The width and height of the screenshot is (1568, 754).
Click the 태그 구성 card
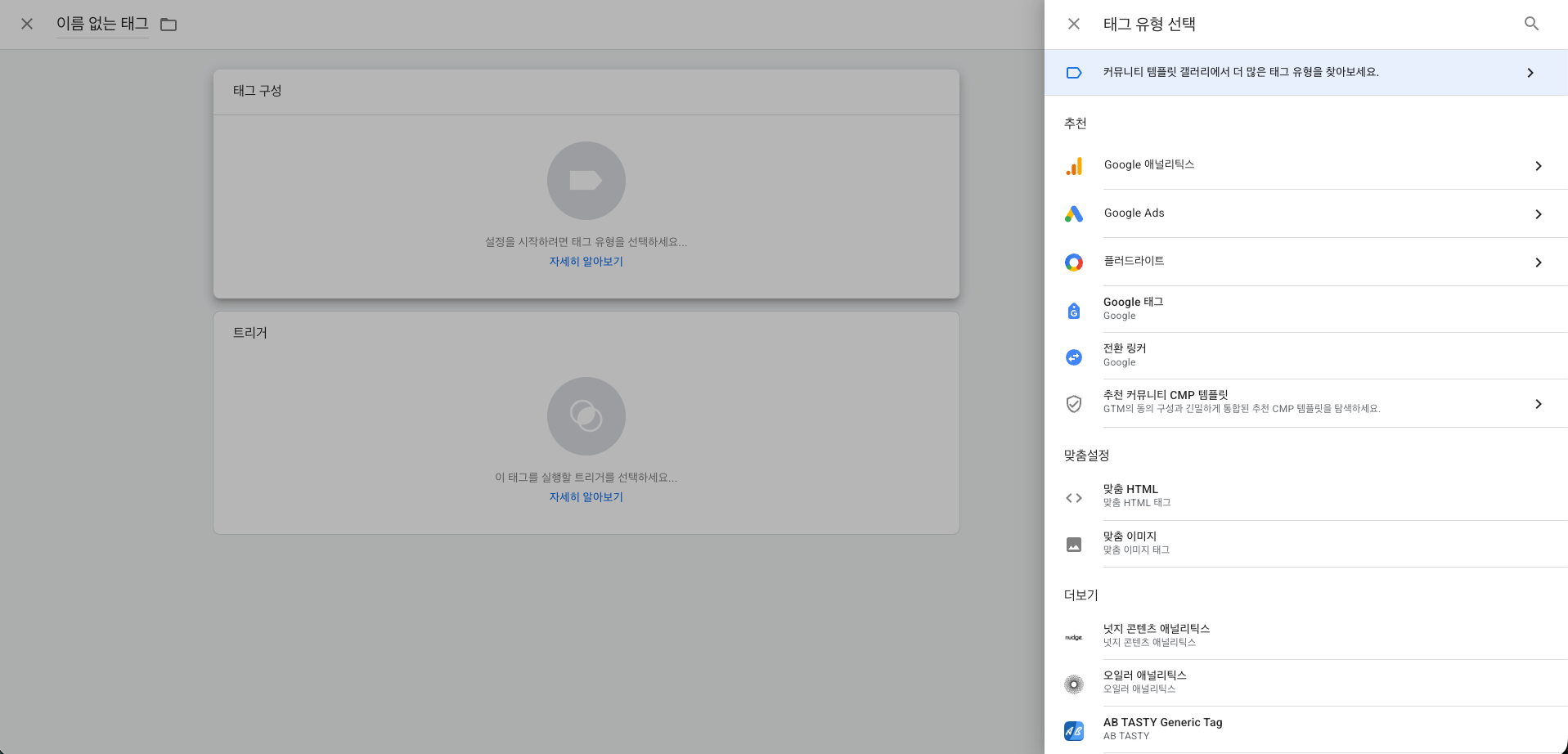(586, 184)
